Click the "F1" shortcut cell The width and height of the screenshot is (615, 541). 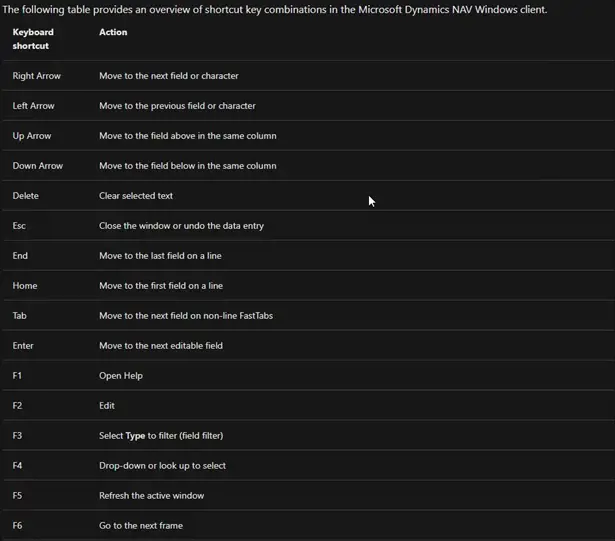click(17, 376)
